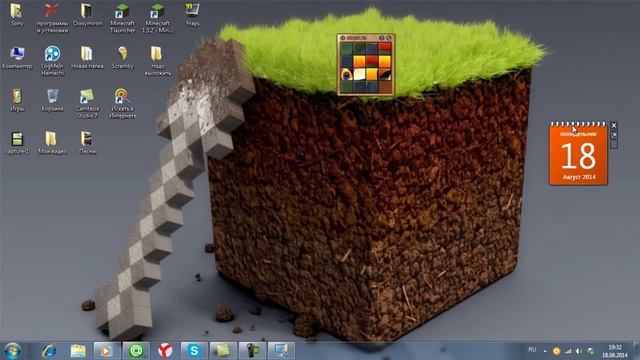The width and height of the screenshot is (640, 360).
Task: Click the orange round tray icon
Action: pos(556,351)
